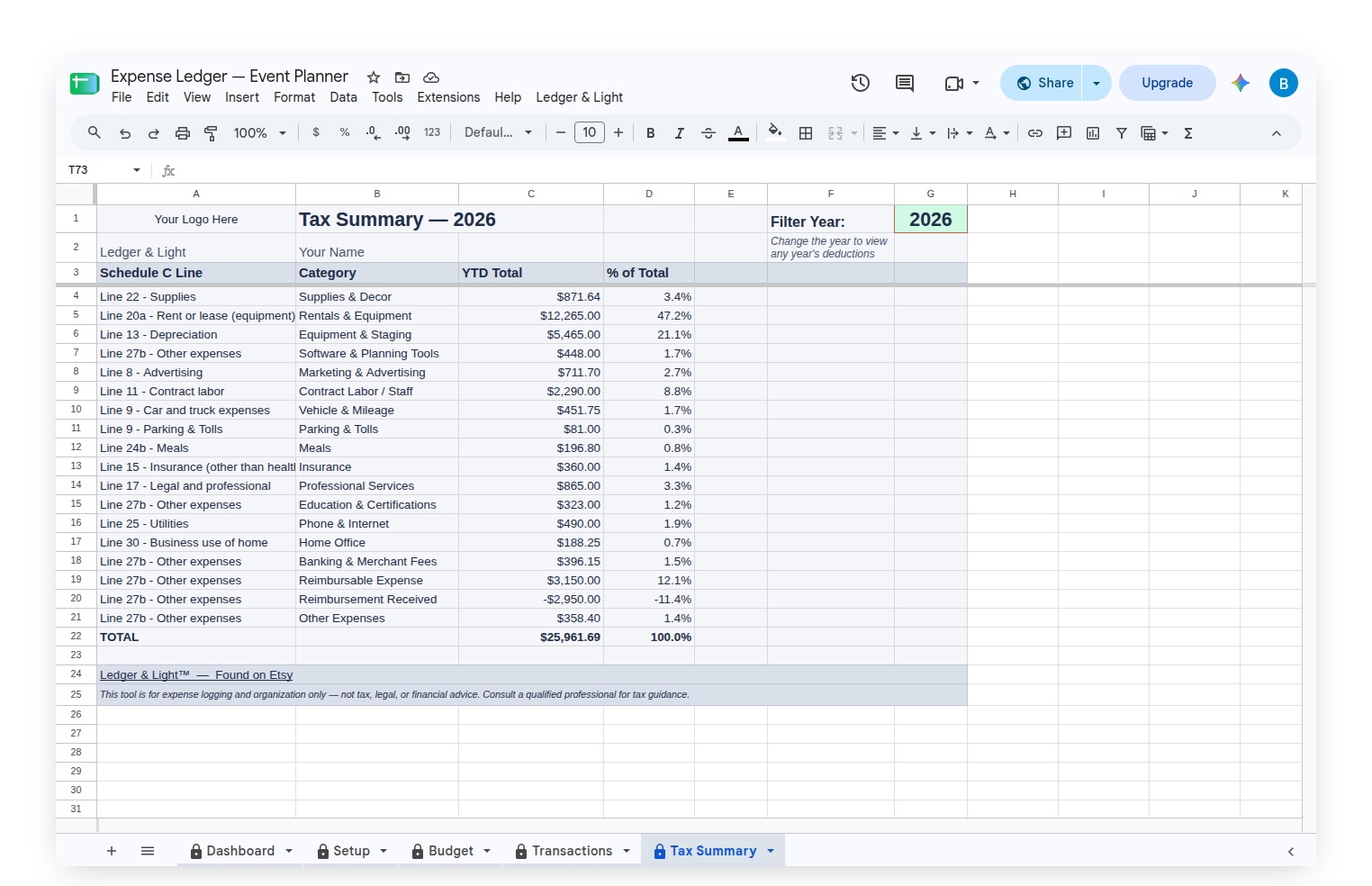Screen dimensions: 1372x886
Task: Add a new sheet
Action: click(x=112, y=851)
